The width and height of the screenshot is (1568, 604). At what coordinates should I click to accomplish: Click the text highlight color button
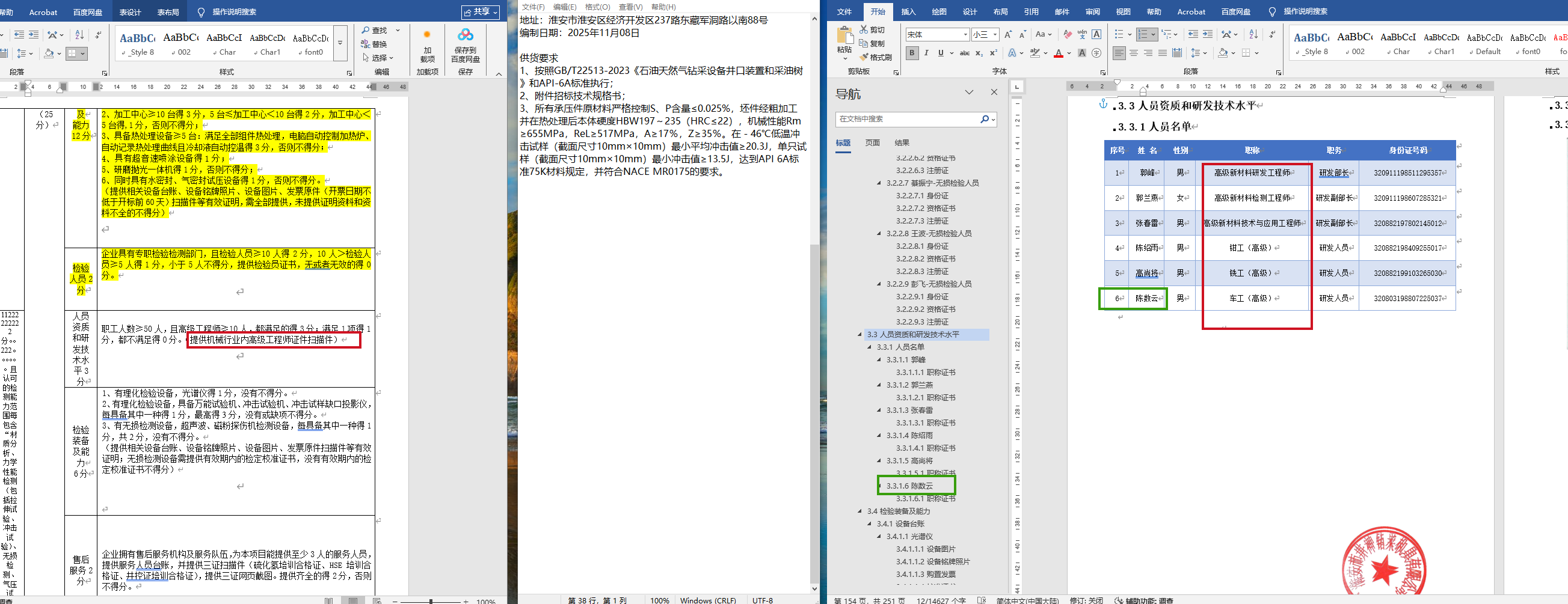(x=1035, y=53)
